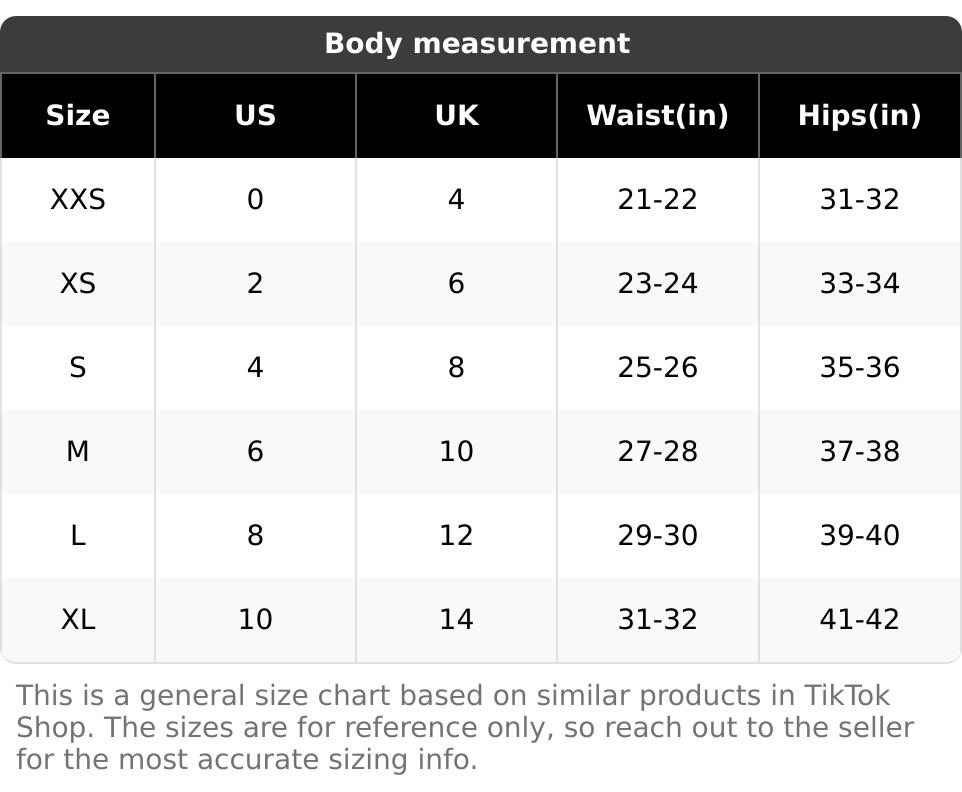
Task: Click the 41-42 hips measurement cell
Action: pyautogui.click(x=859, y=620)
